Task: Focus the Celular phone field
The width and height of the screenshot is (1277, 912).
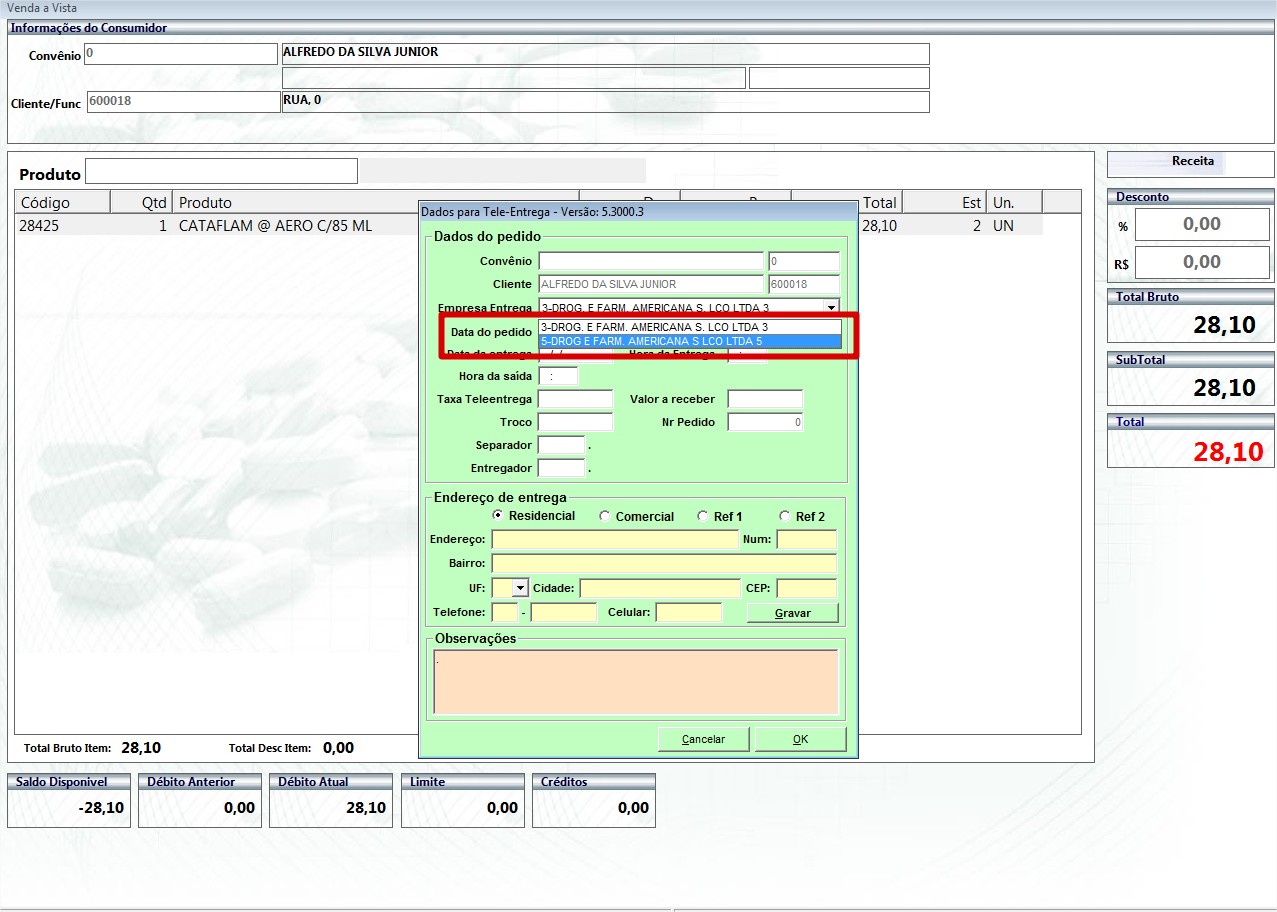Action: [x=688, y=612]
